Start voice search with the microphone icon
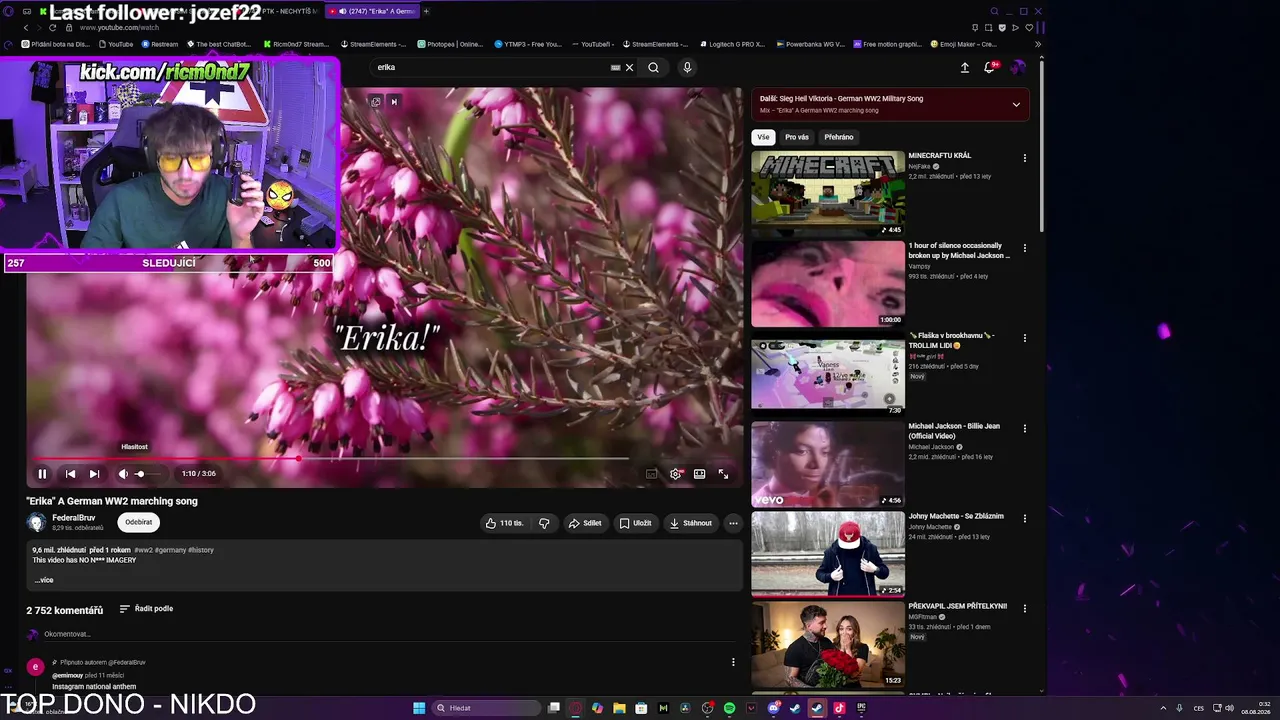 [687, 68]
